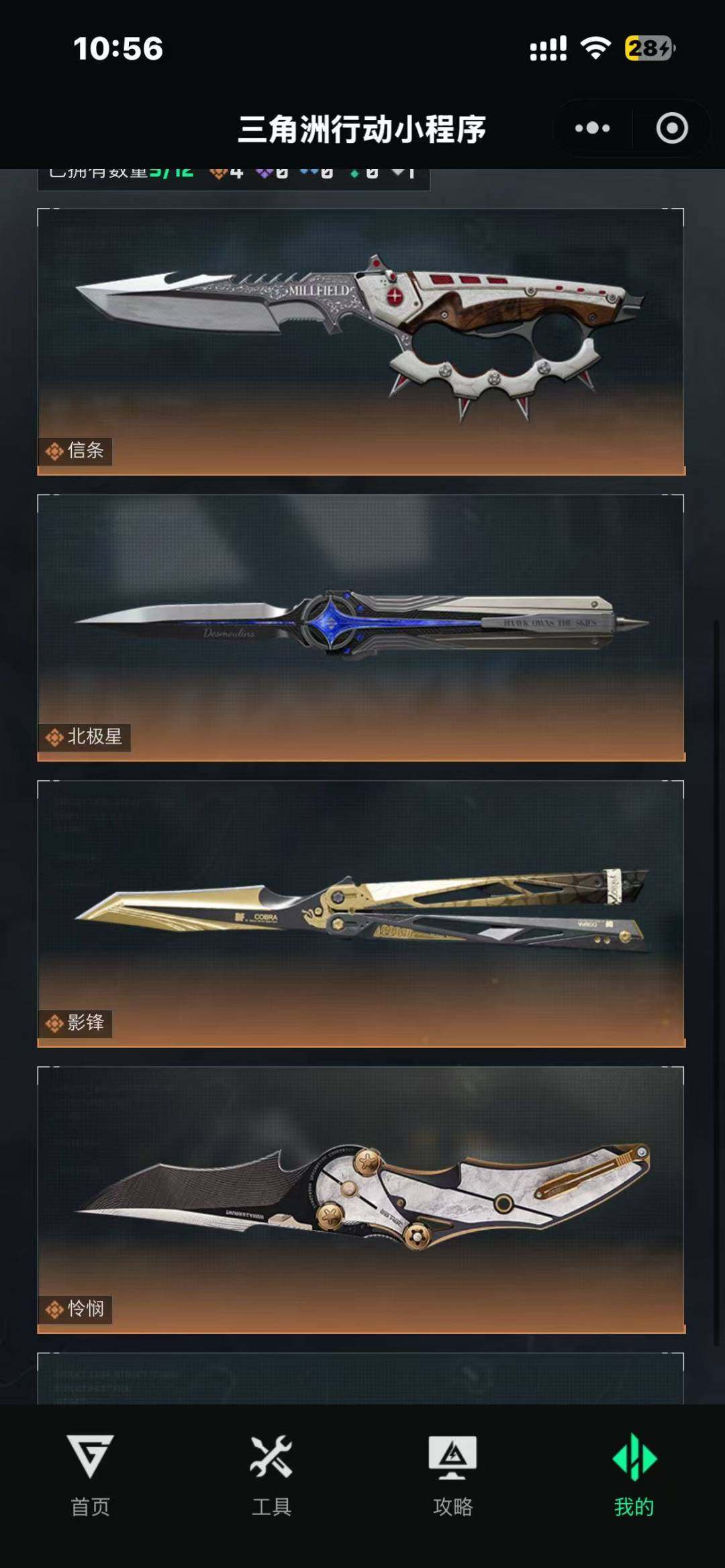This screenshot has height=1568, width=725.
Task: Click the orange rarity icon beside 信条
Action: pos(54,451)
